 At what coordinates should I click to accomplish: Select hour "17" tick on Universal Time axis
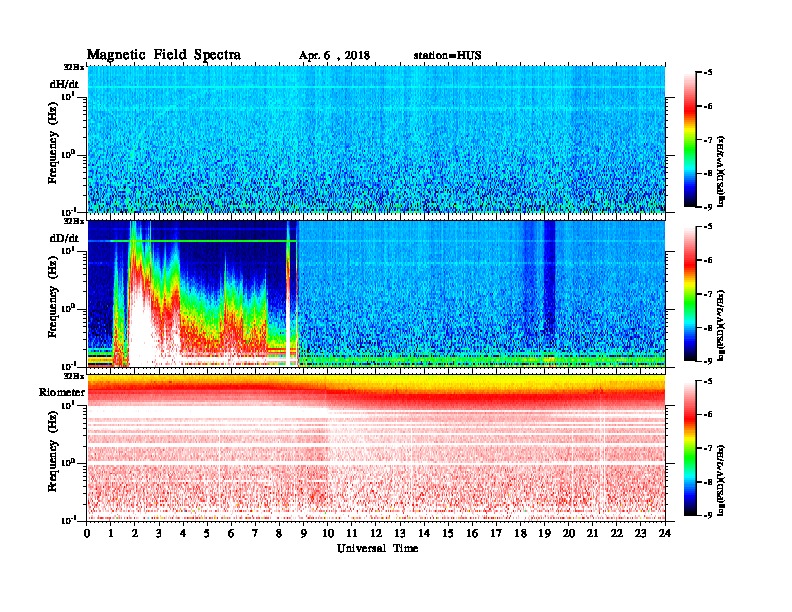coord(497,533)
